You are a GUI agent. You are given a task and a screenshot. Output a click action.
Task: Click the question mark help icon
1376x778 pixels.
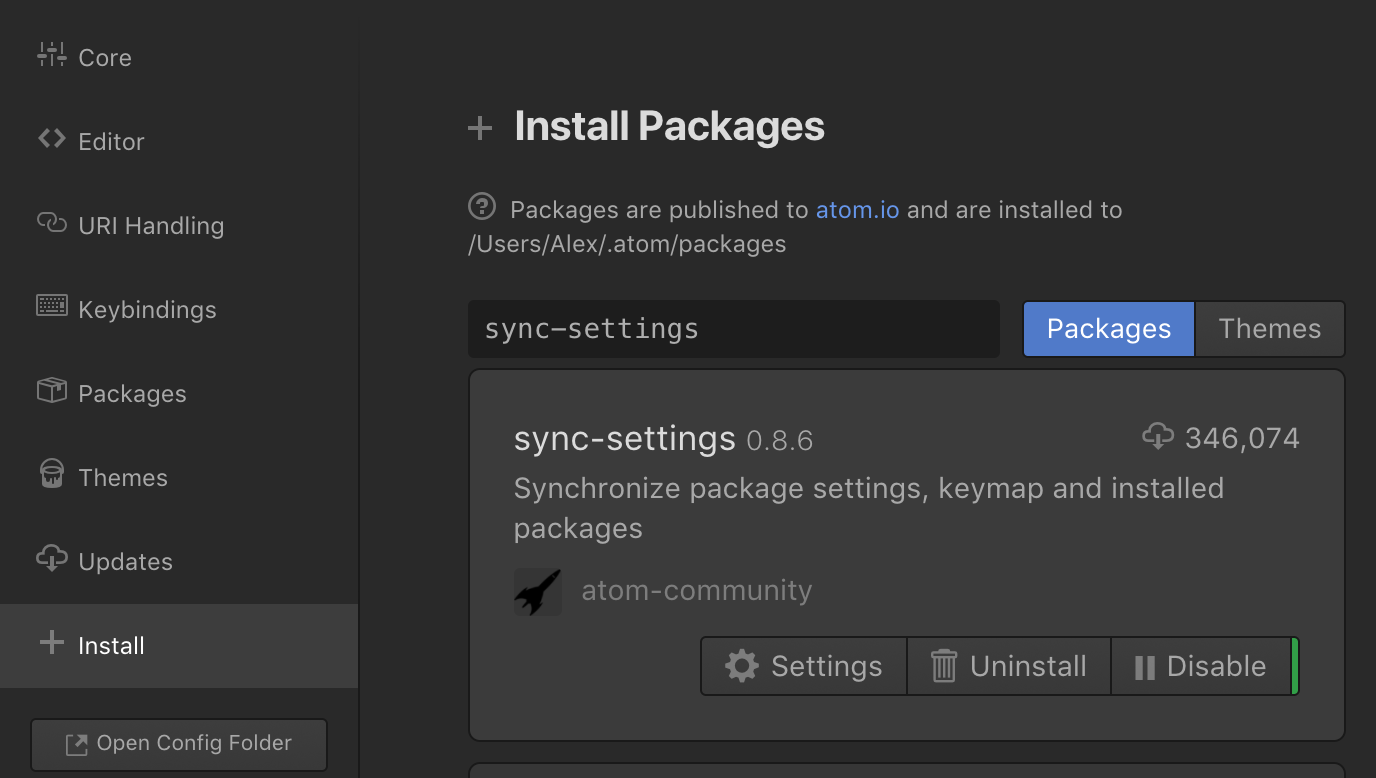click(x=482, y=207)
